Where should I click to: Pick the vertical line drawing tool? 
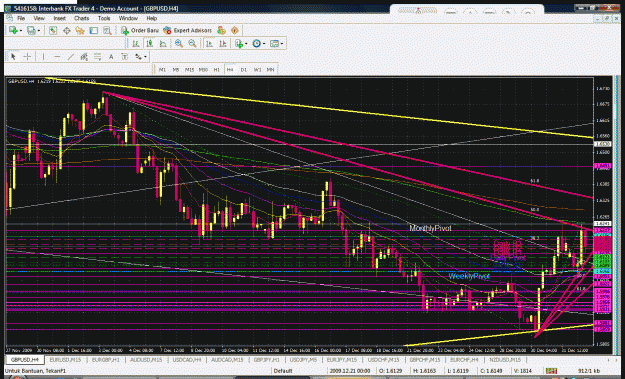(x=43, y=57)
